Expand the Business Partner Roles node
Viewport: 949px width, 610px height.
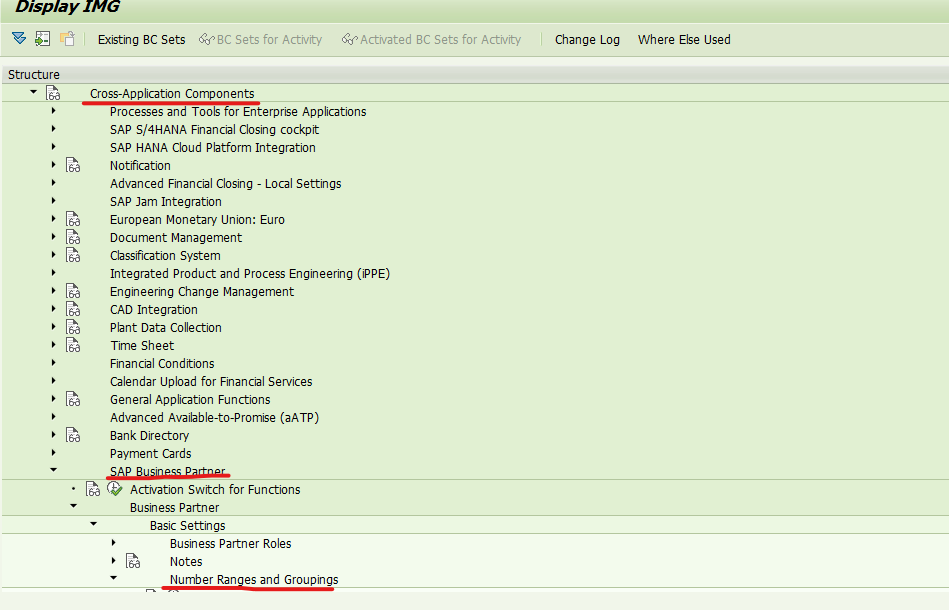click(x=113, y=543)
